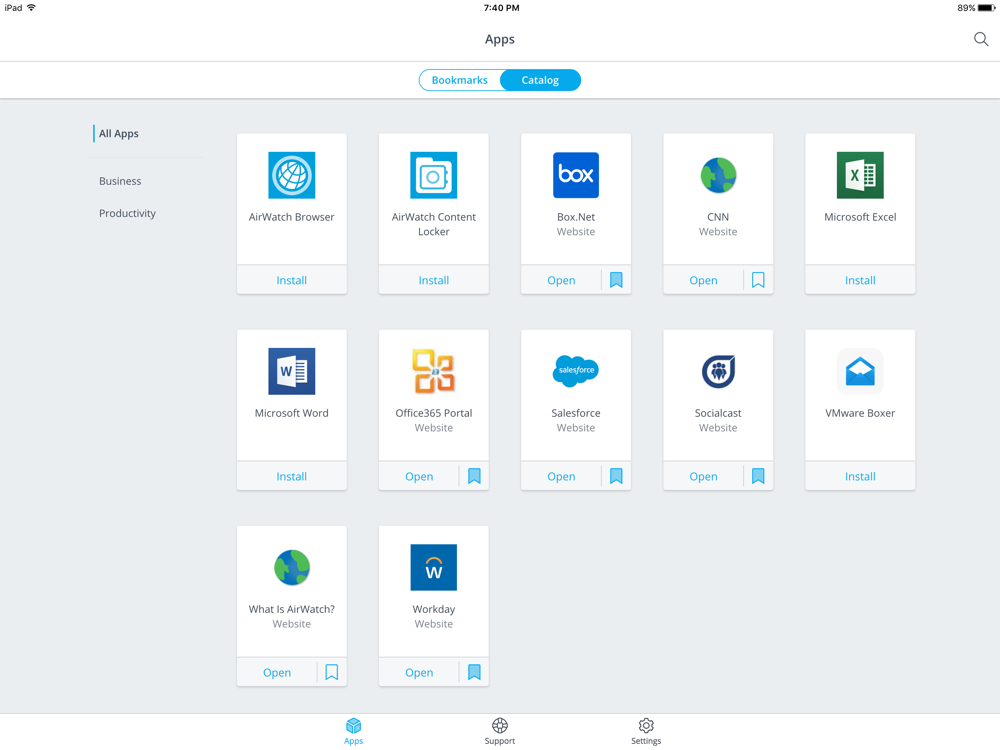Viewport: 1000px width, 750px height.
Task: Tap the Salesforce cloud icon
Action: (x=576, y=371)
